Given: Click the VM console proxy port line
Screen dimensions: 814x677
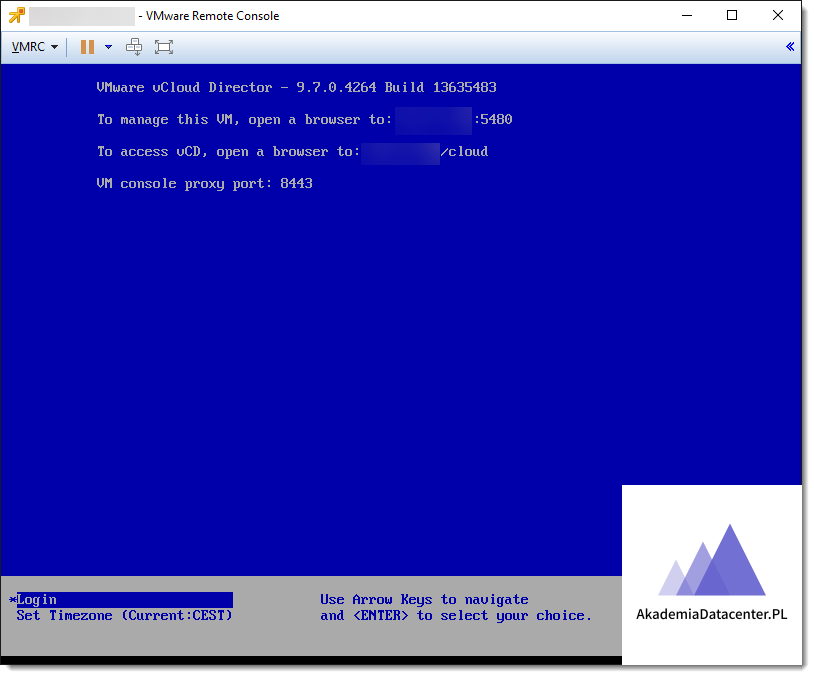Looking at the screenshot, I should [x=204, y=184].
